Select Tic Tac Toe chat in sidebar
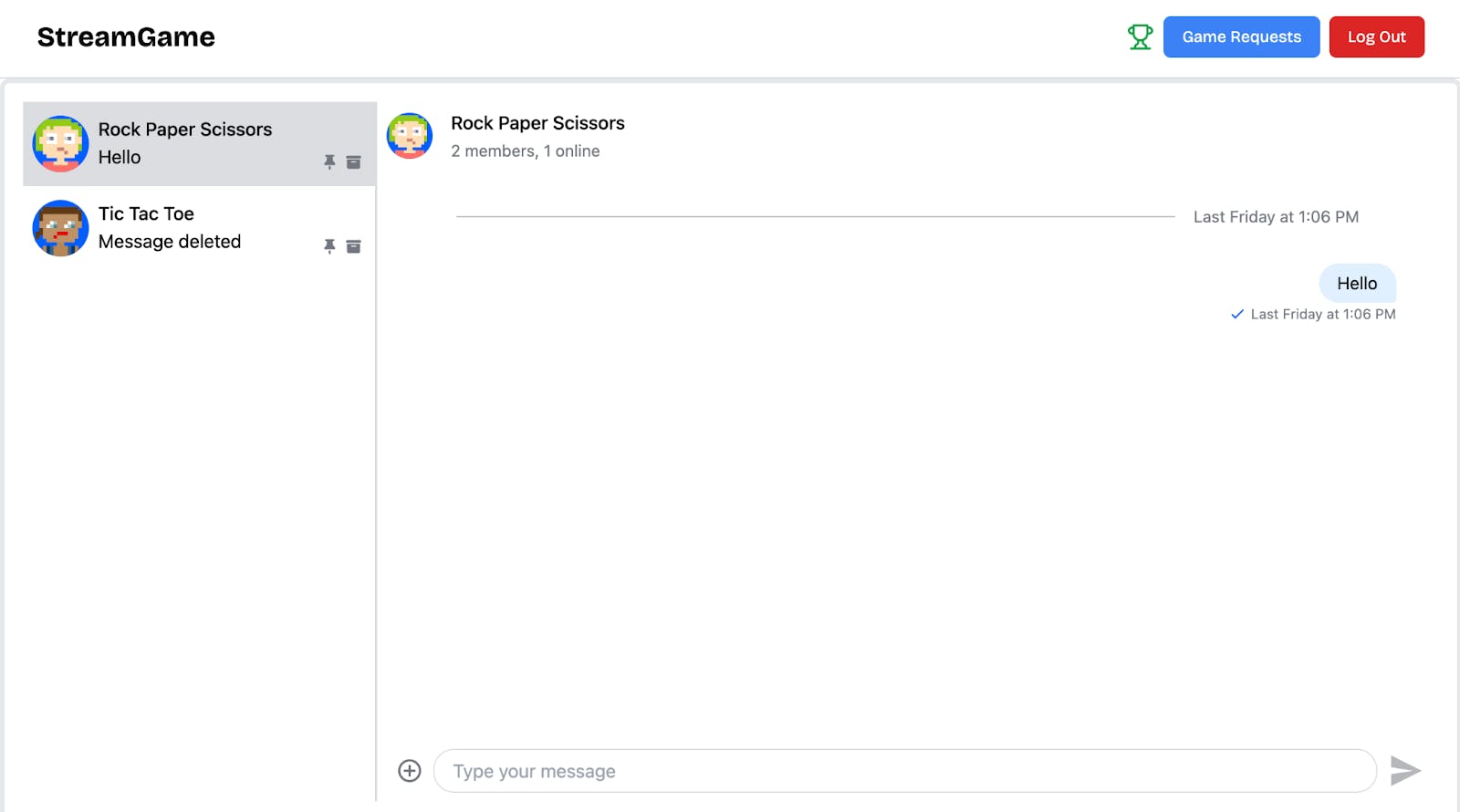This screenshot has width=1460, height=812. [201, 228]
